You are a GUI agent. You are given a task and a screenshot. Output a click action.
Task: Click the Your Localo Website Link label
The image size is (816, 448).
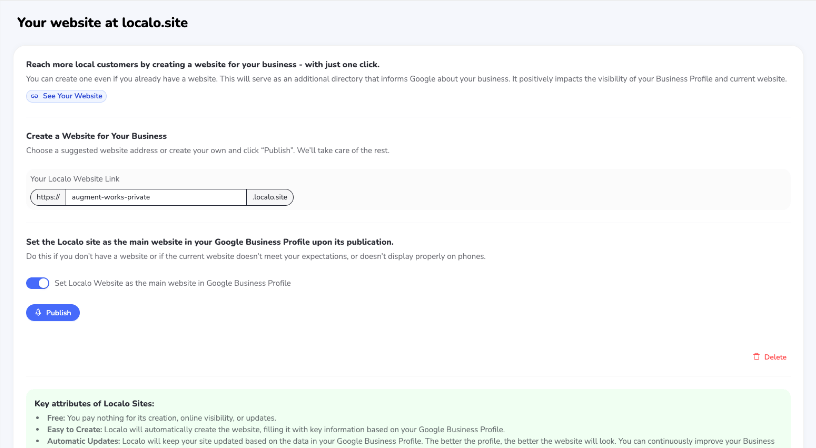75,178
